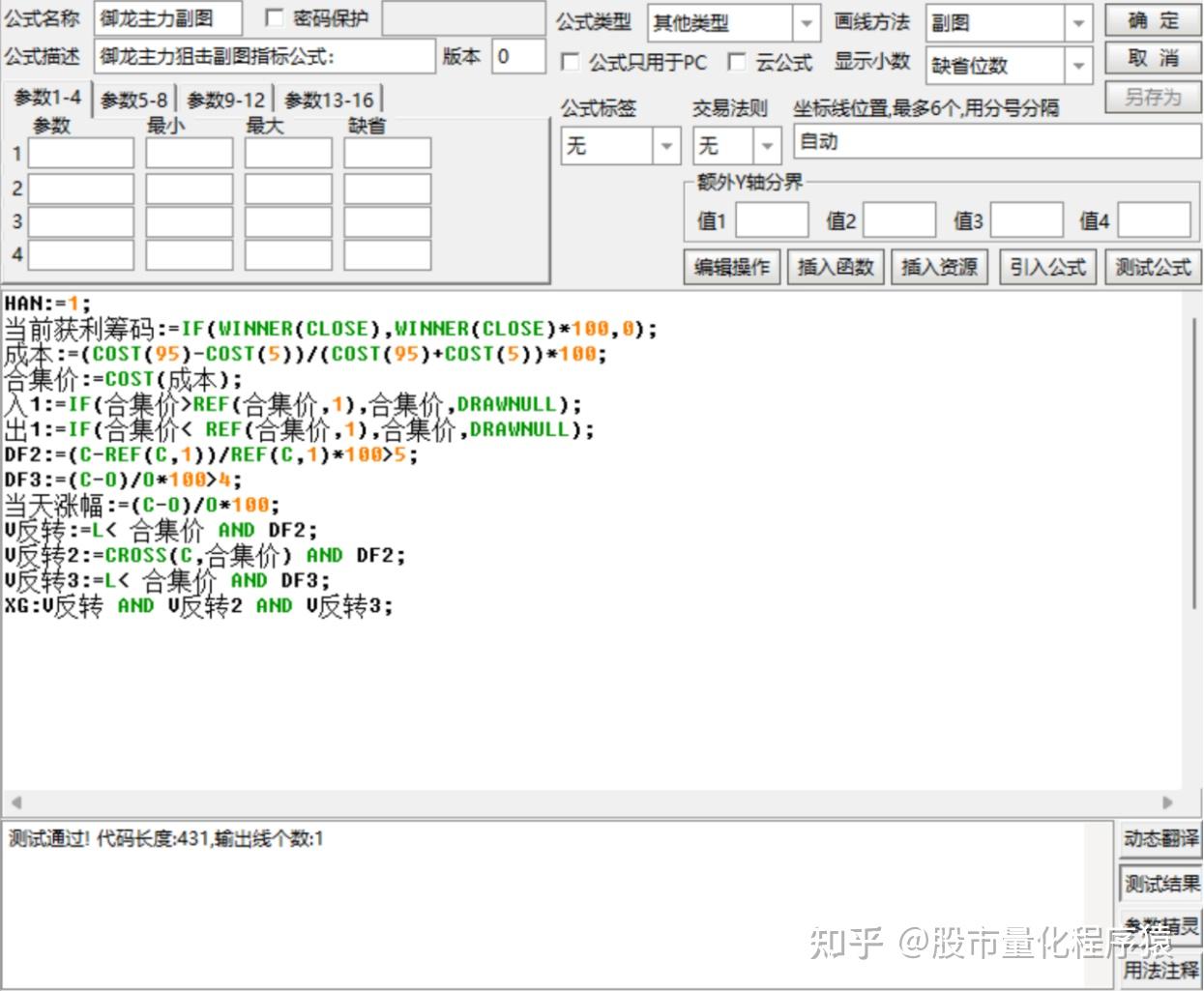Click the 值1 input field

pyautogui.click(x=772, y=220)
